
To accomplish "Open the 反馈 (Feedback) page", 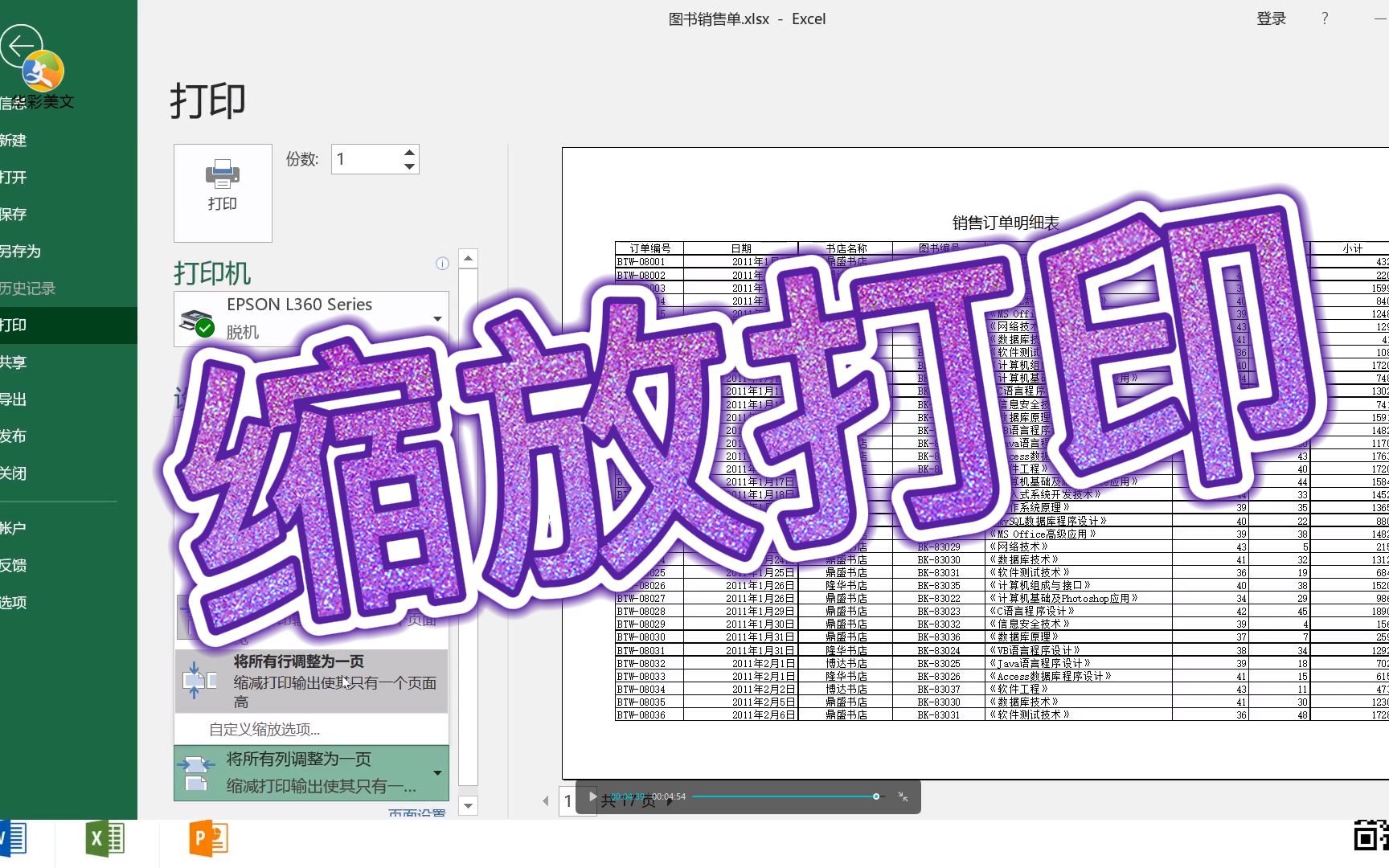I will (14, 565).
